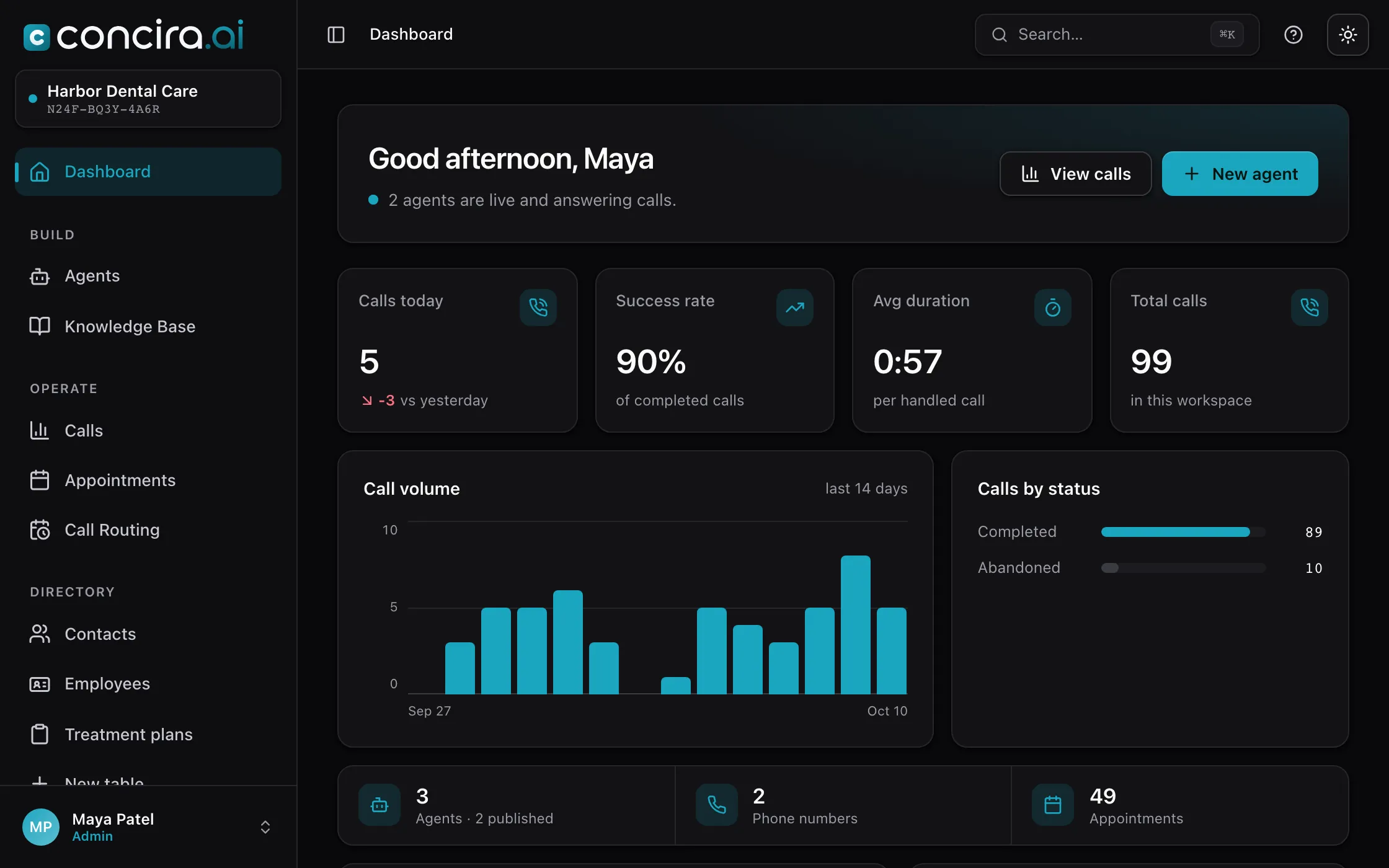This screenshot has width=1389, height=868.
Task: Click the 'Calls by status' title
Action: (1039, 489)
